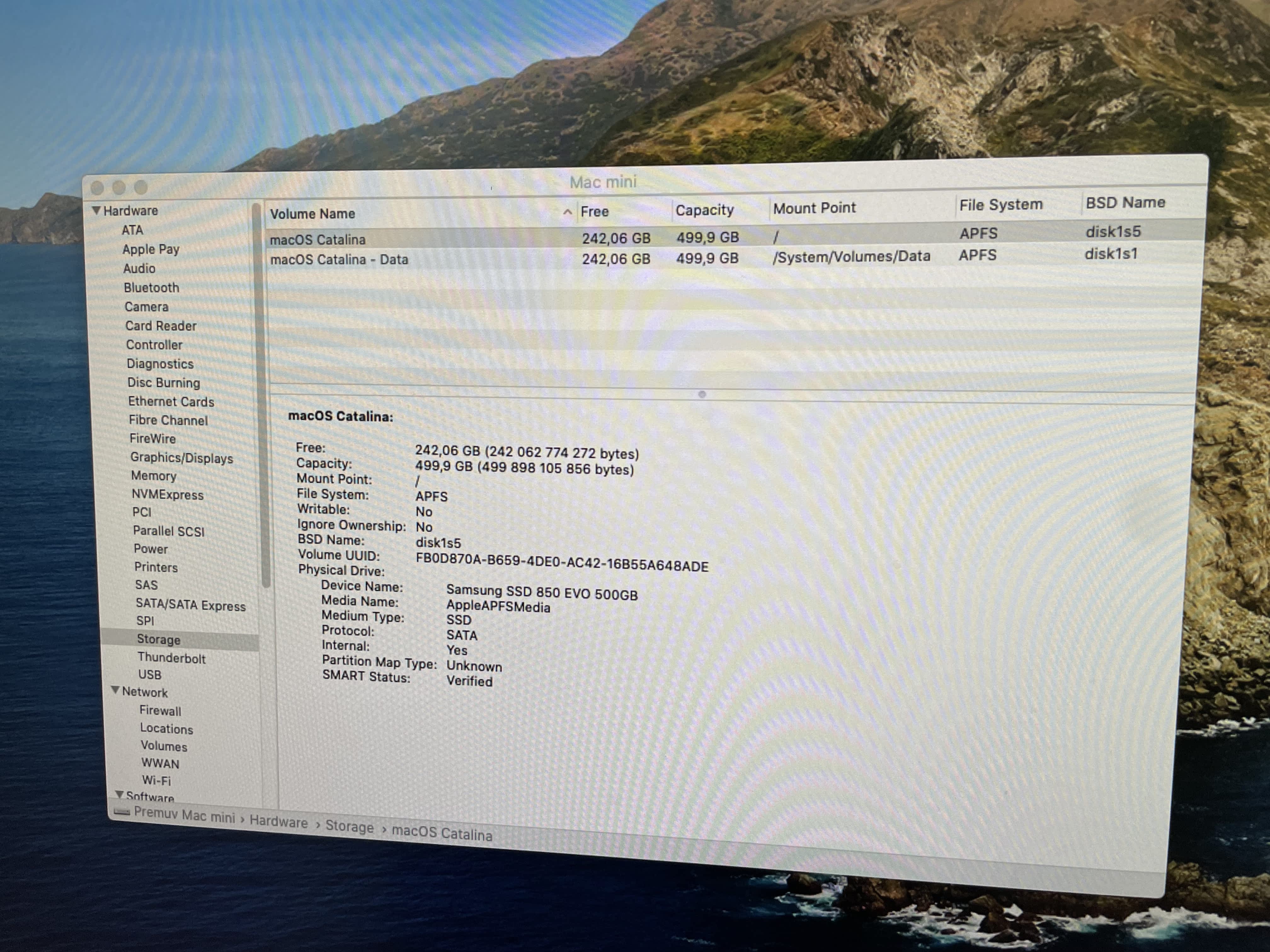
Task: Select macOS Catalina - Data volume row
Action: click(339, 259)
